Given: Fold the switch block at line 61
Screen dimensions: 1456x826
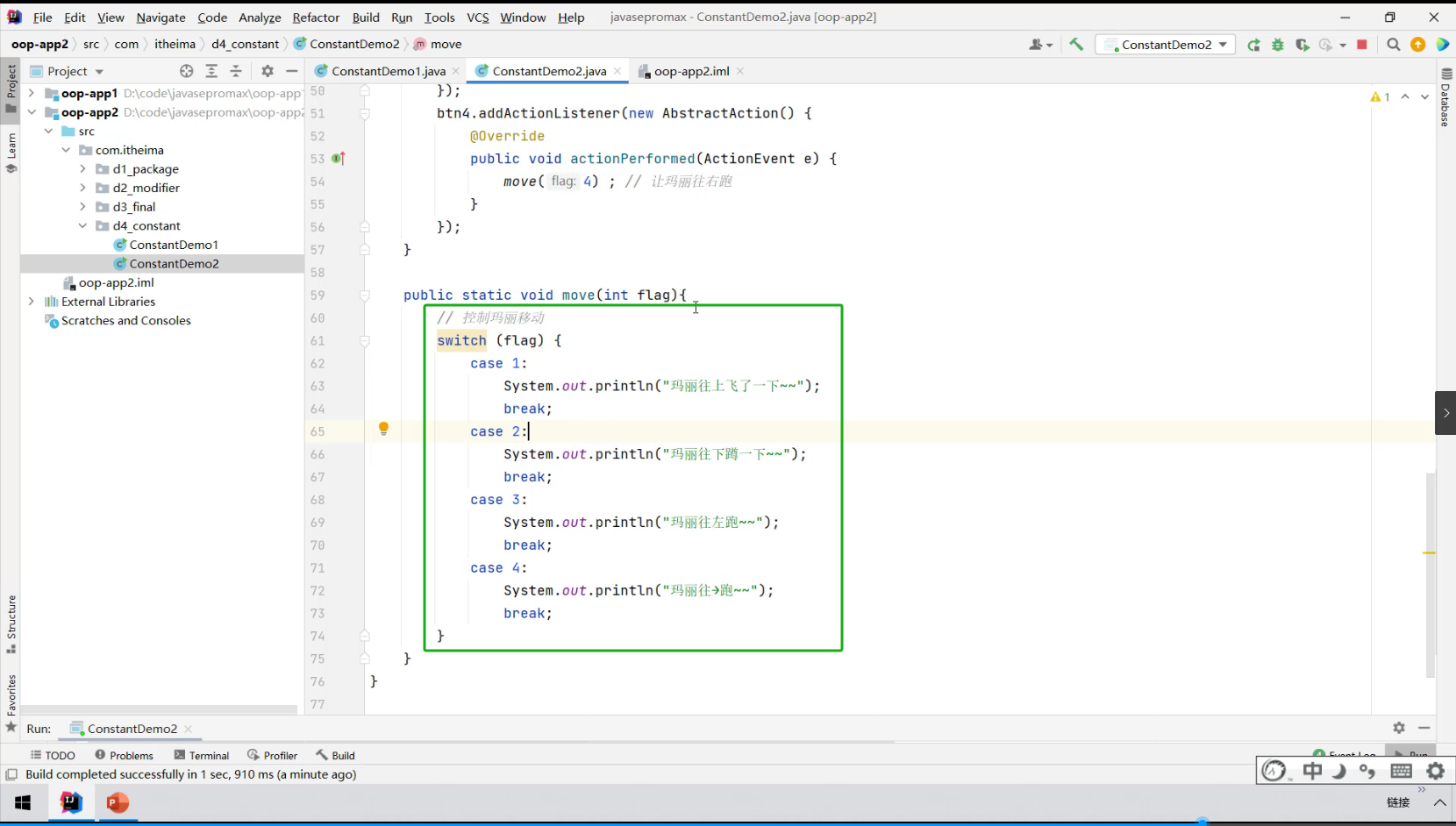Looking at the screenshot, I should 365,341.
